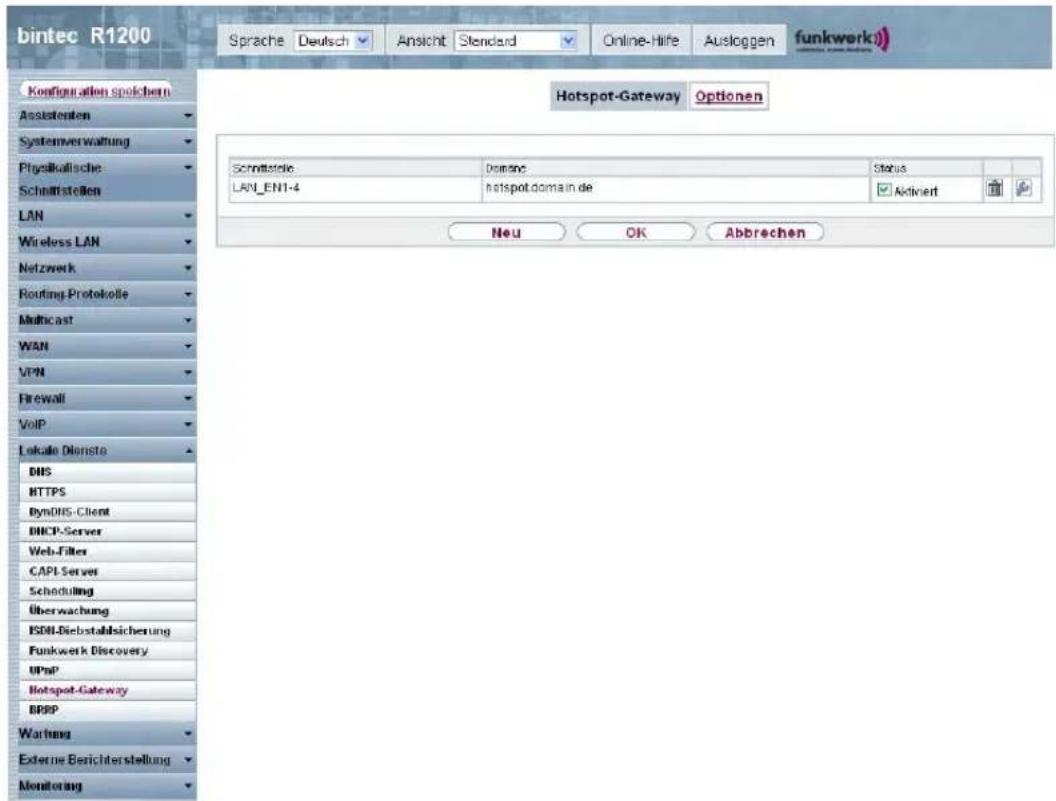This screenshot has height=801, width=1056.
Task: Open the Online-Hilfe link
Action: pos(640,41)
